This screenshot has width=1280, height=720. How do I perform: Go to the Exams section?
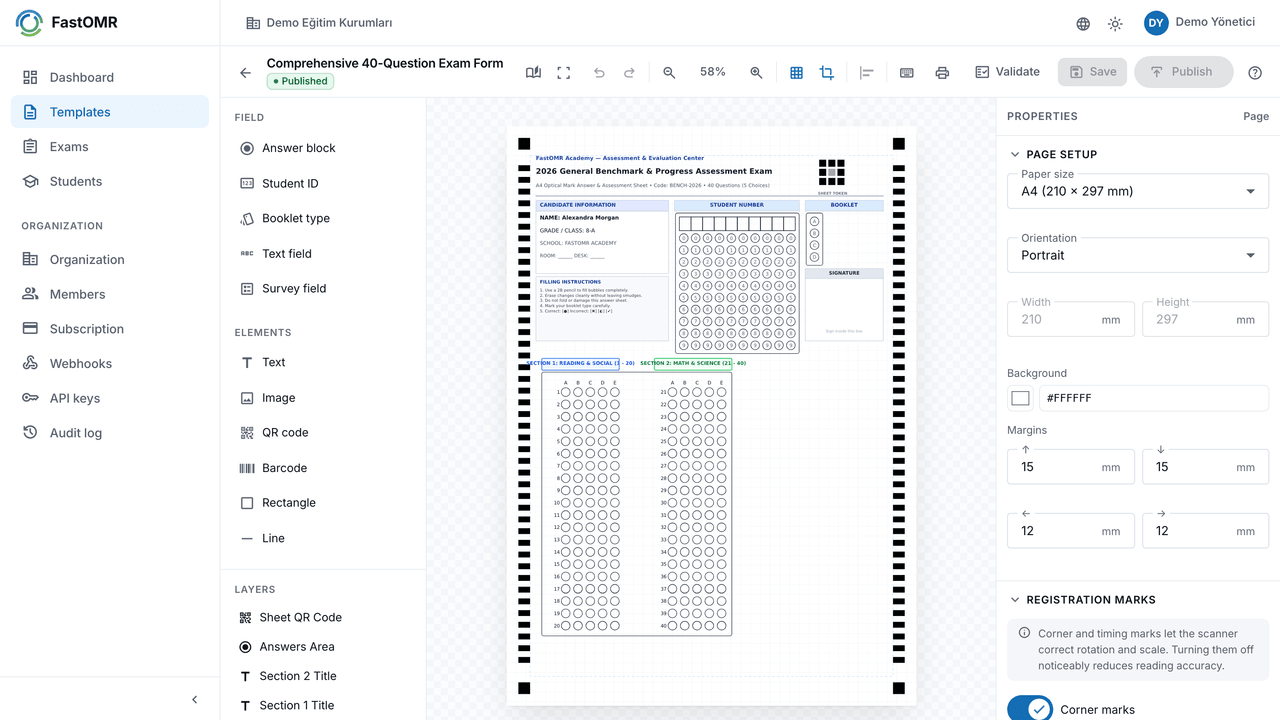(x=110, y=147)
